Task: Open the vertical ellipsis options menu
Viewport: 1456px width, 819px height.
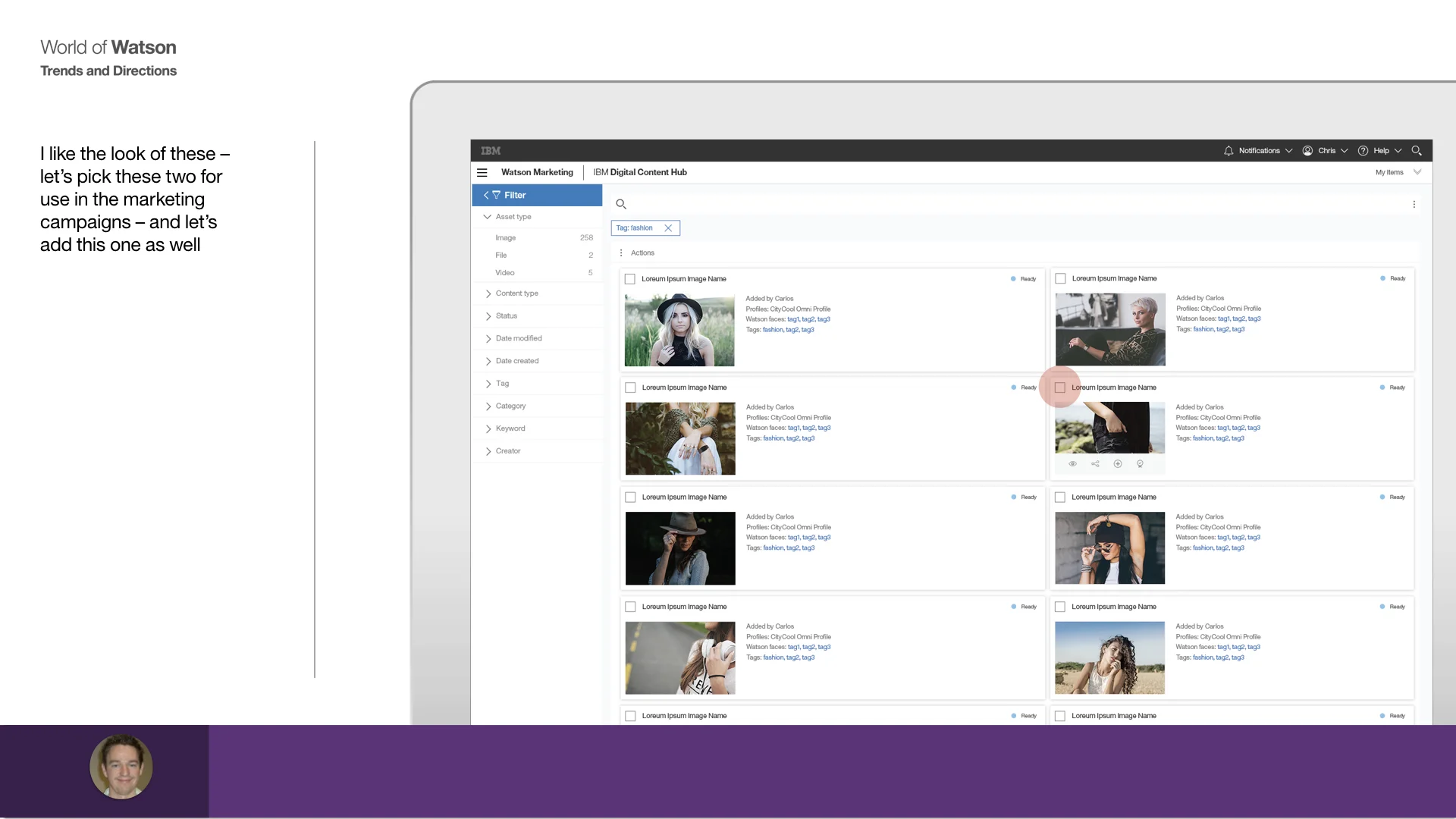Action: 1414,205
